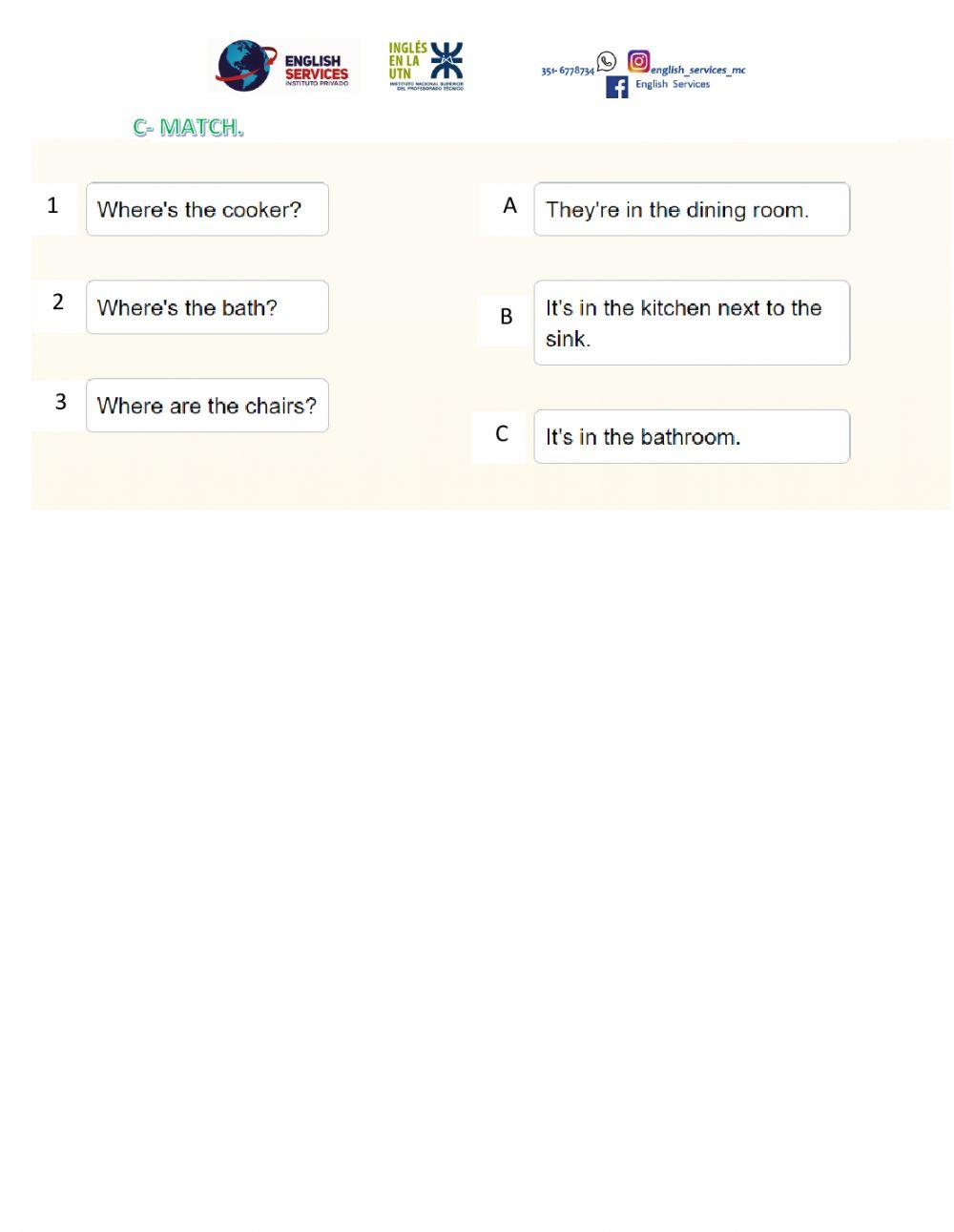Click the WhatsApp phone icon
Screen dimensions: 954x1232
point(607,62)
